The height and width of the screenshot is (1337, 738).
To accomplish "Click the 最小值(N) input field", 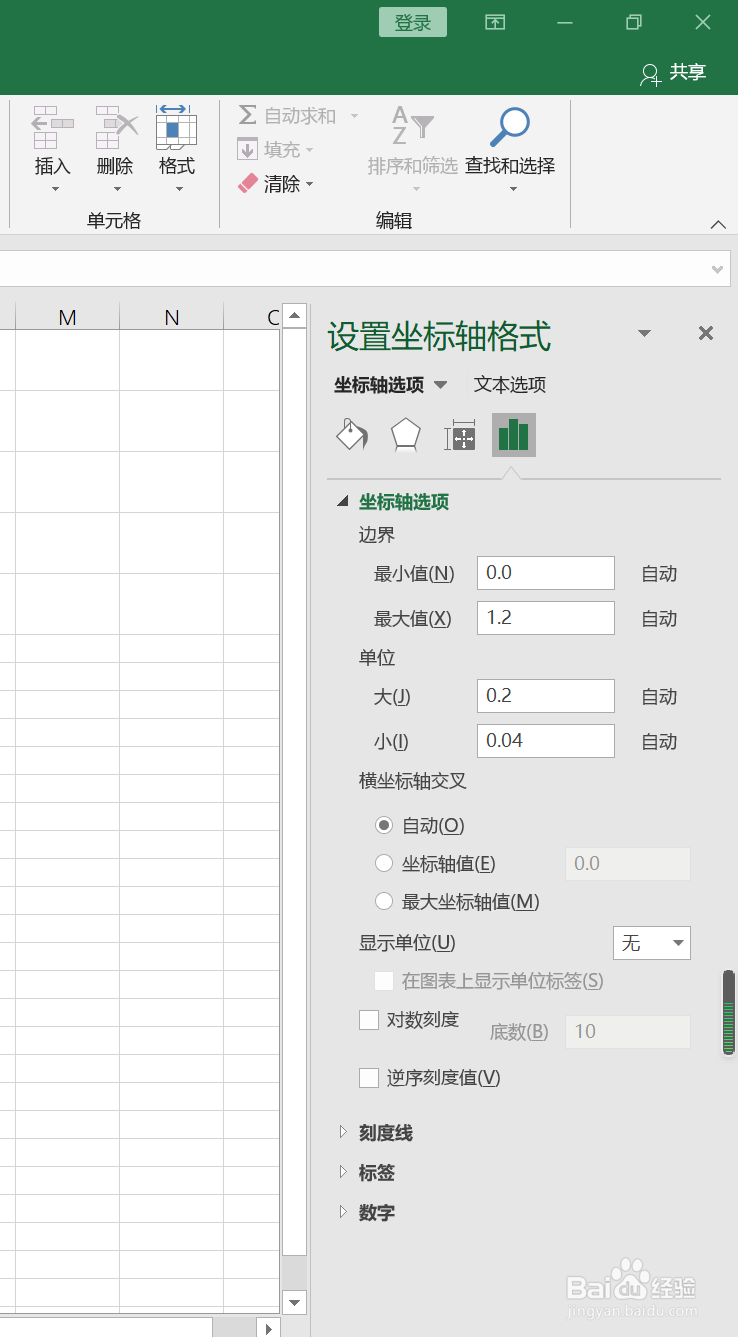I will pyautogui.click(x=546, y=573).
